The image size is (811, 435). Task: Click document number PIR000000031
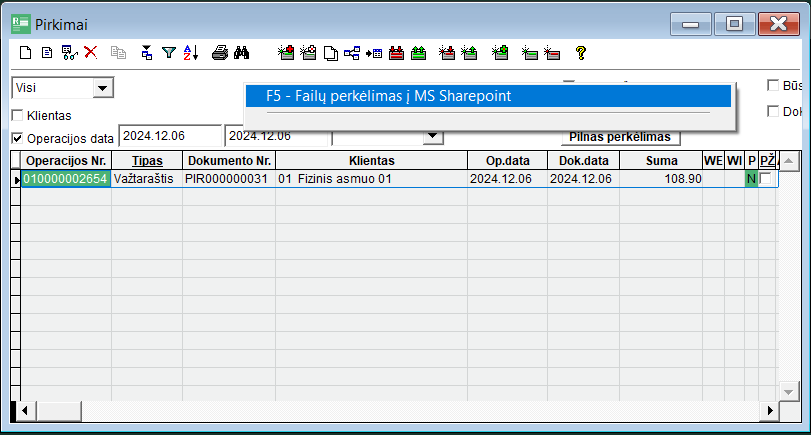[x=229, y=179]
